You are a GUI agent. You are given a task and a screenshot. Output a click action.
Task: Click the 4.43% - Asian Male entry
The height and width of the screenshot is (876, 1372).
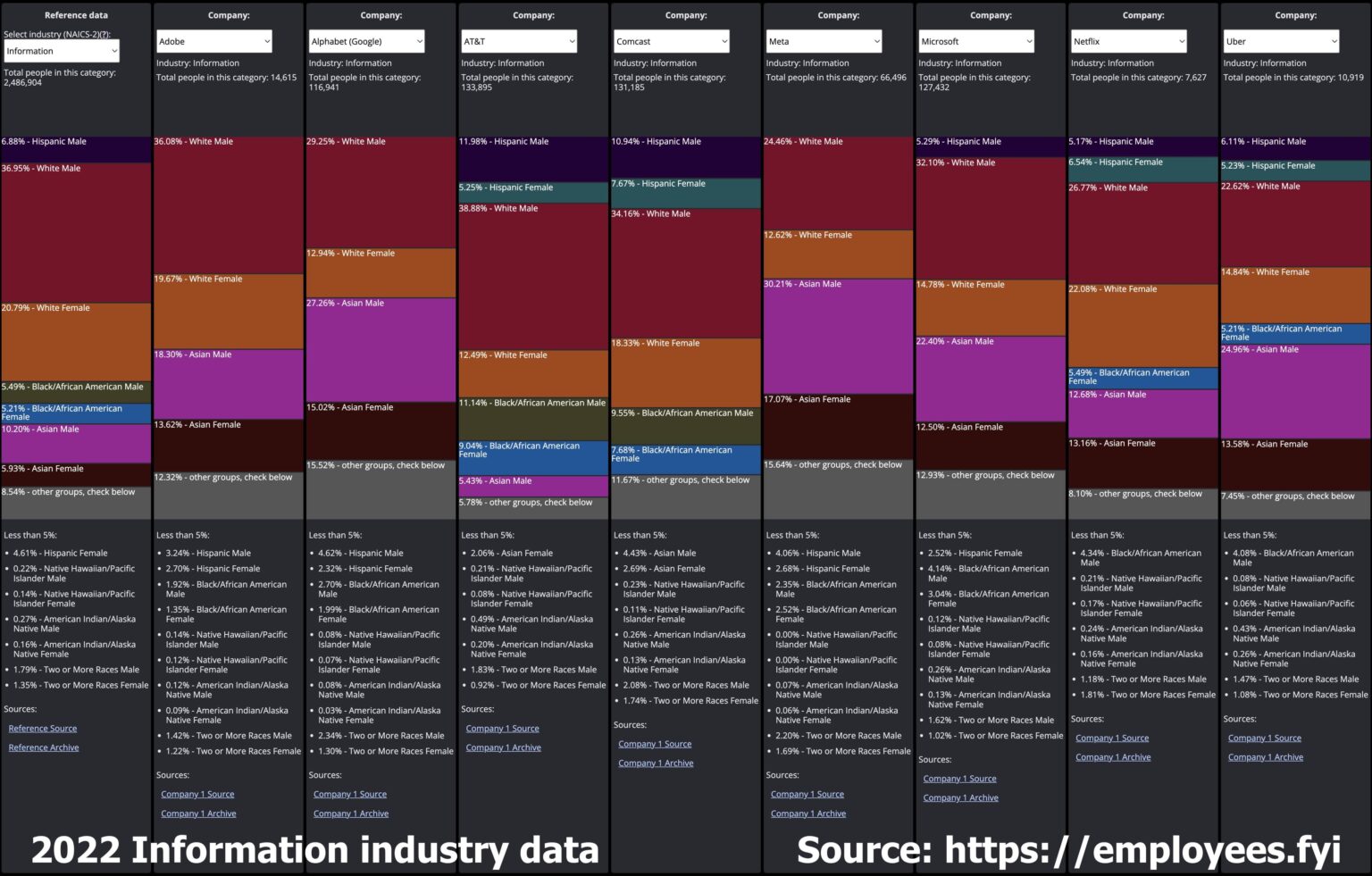[660, 554]
